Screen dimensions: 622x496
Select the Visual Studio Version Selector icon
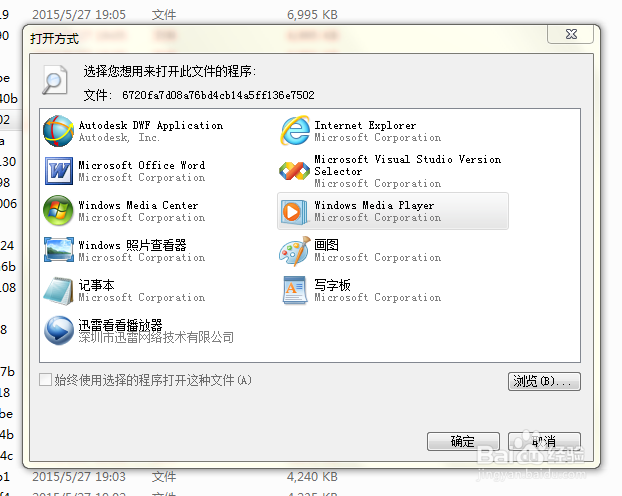[x=294, y=171]
